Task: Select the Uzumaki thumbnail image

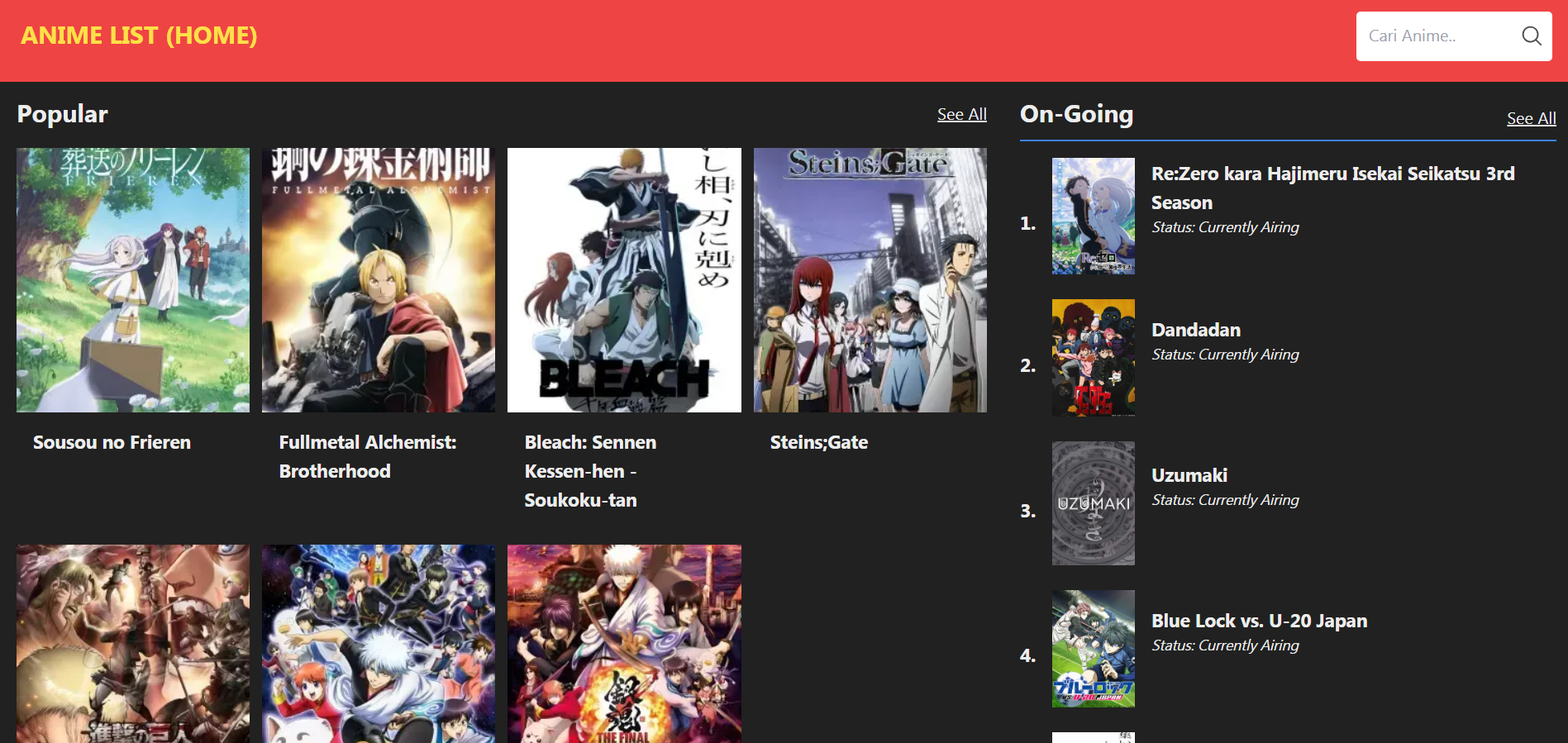Action: pyautogui.click(x=1093, y=502)
